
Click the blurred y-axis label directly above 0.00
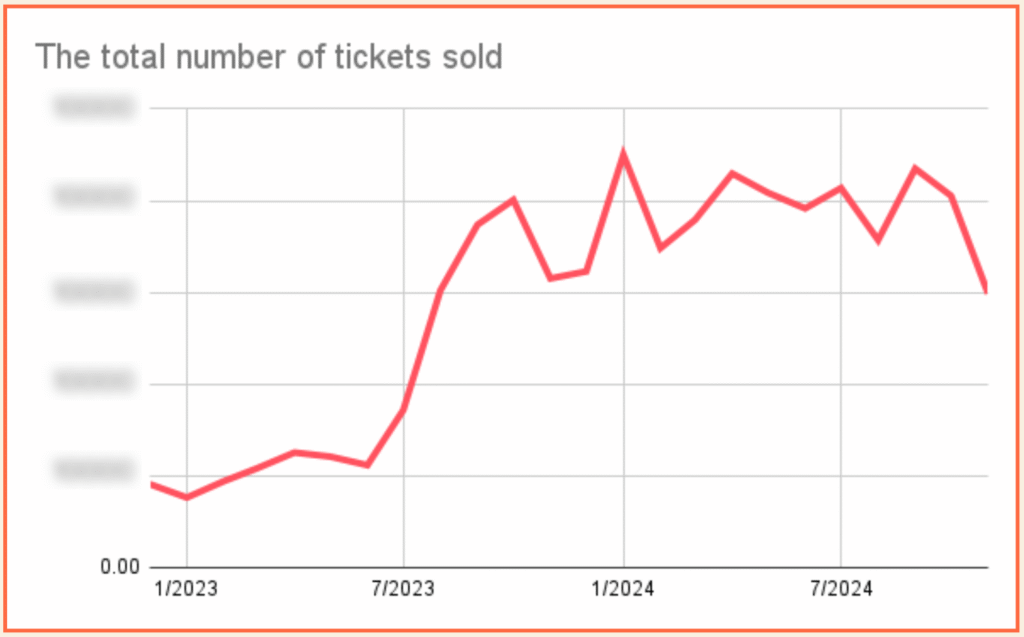(93, 472)
